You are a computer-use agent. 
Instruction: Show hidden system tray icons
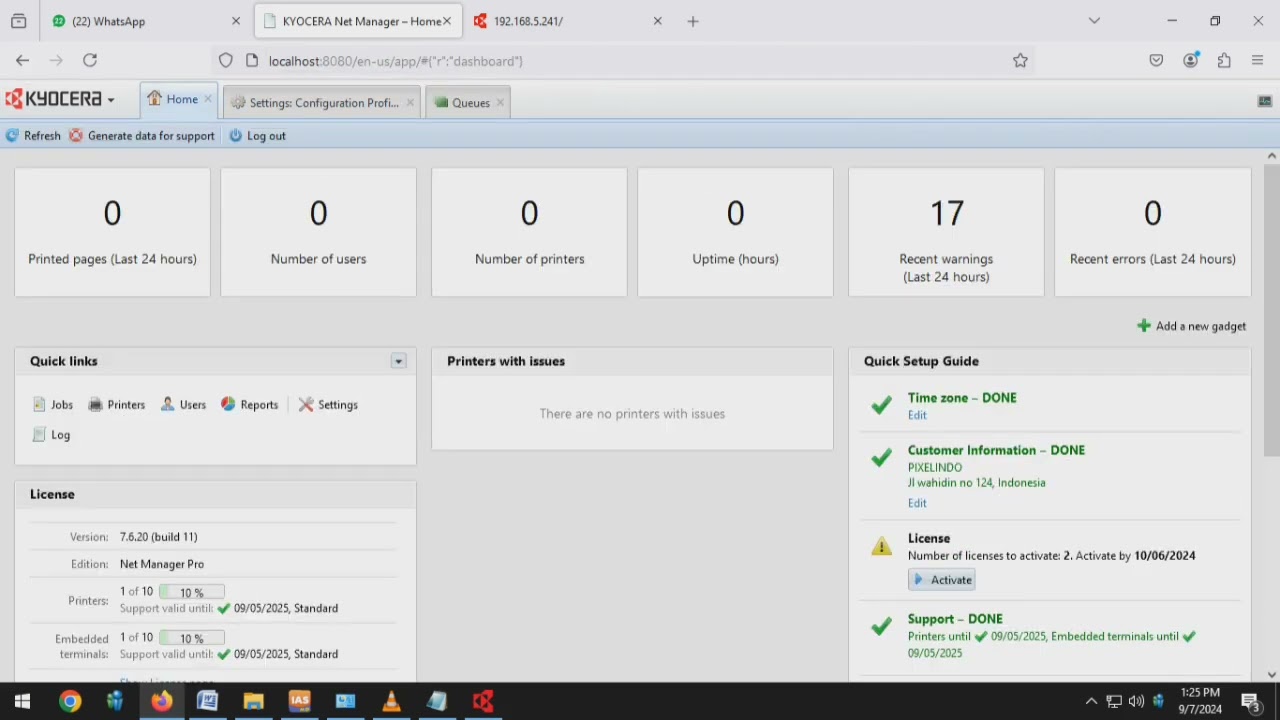click(1091, 701)
